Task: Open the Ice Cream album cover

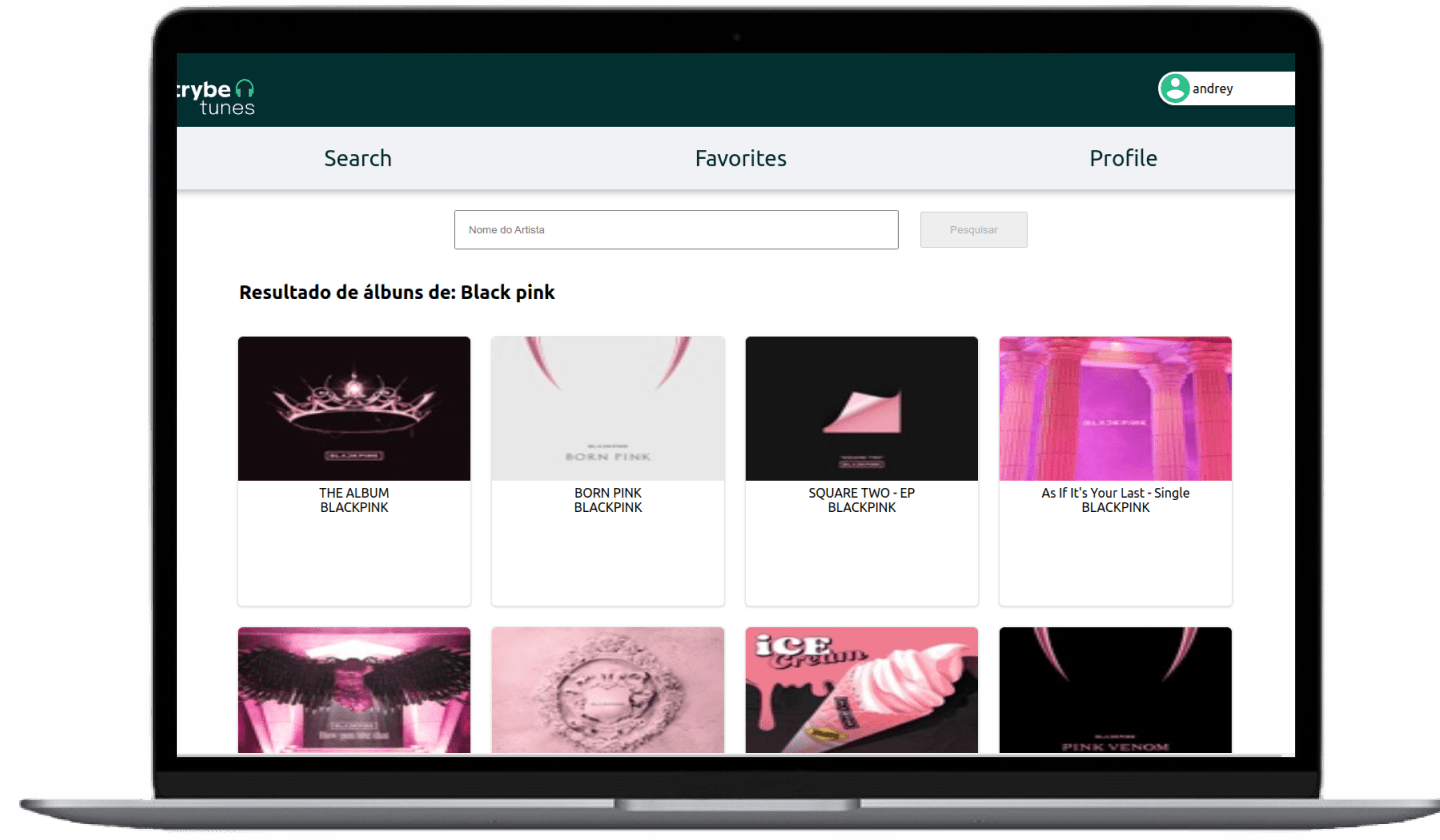Action: 862,690
